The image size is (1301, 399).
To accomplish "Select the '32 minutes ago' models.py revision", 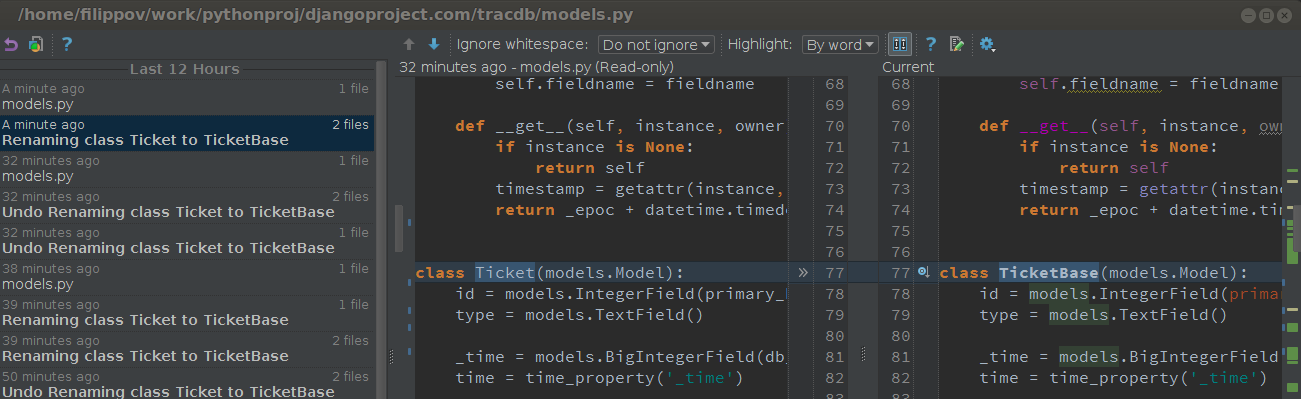I will [186, 169].
